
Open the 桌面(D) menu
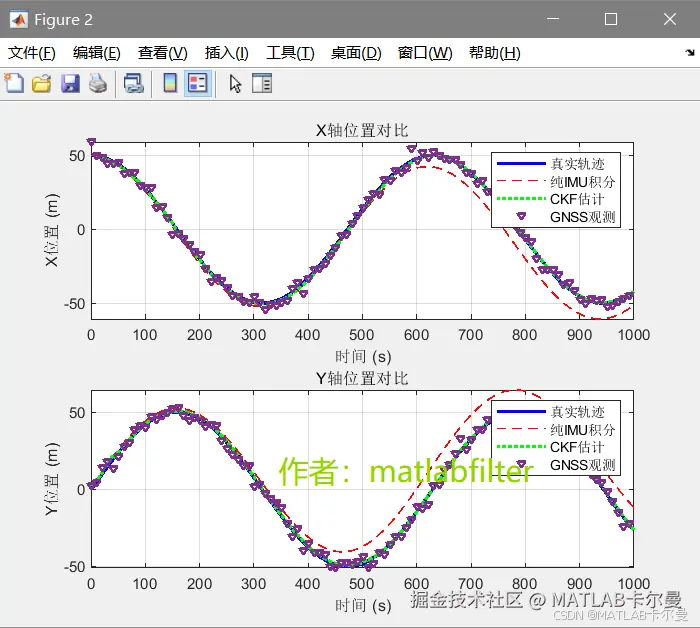pos(356,53)
